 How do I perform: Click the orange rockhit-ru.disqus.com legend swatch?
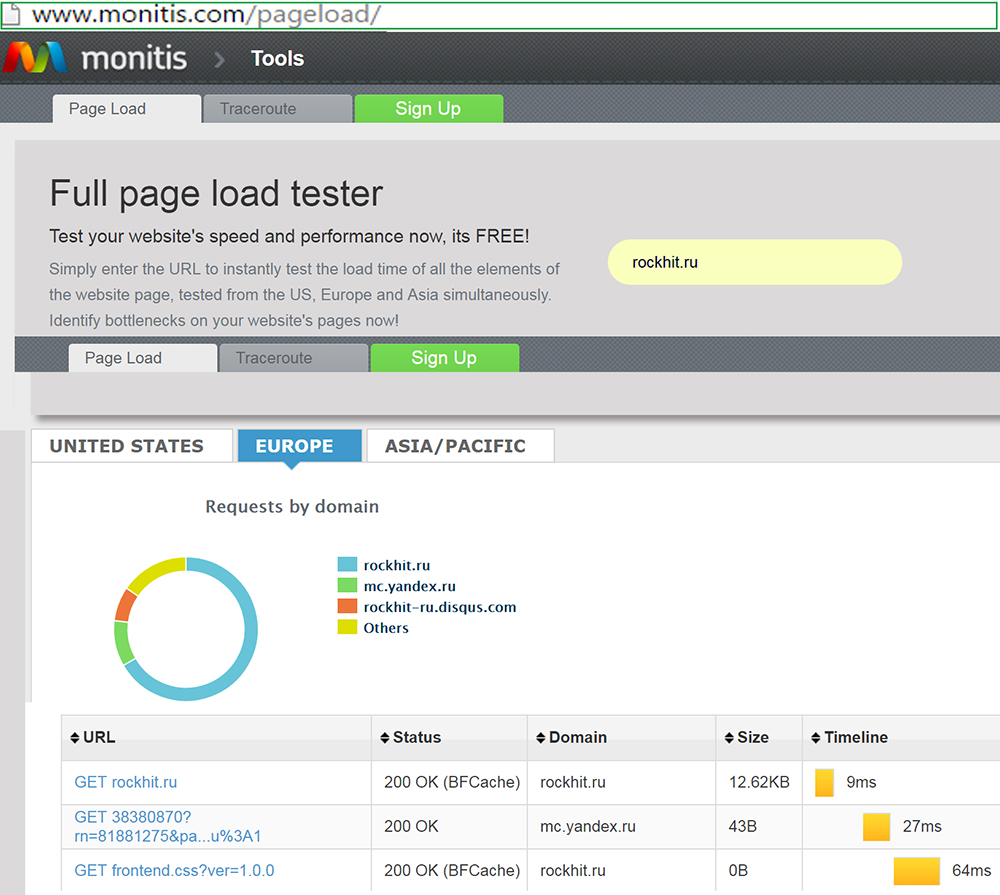pos(347,607)
